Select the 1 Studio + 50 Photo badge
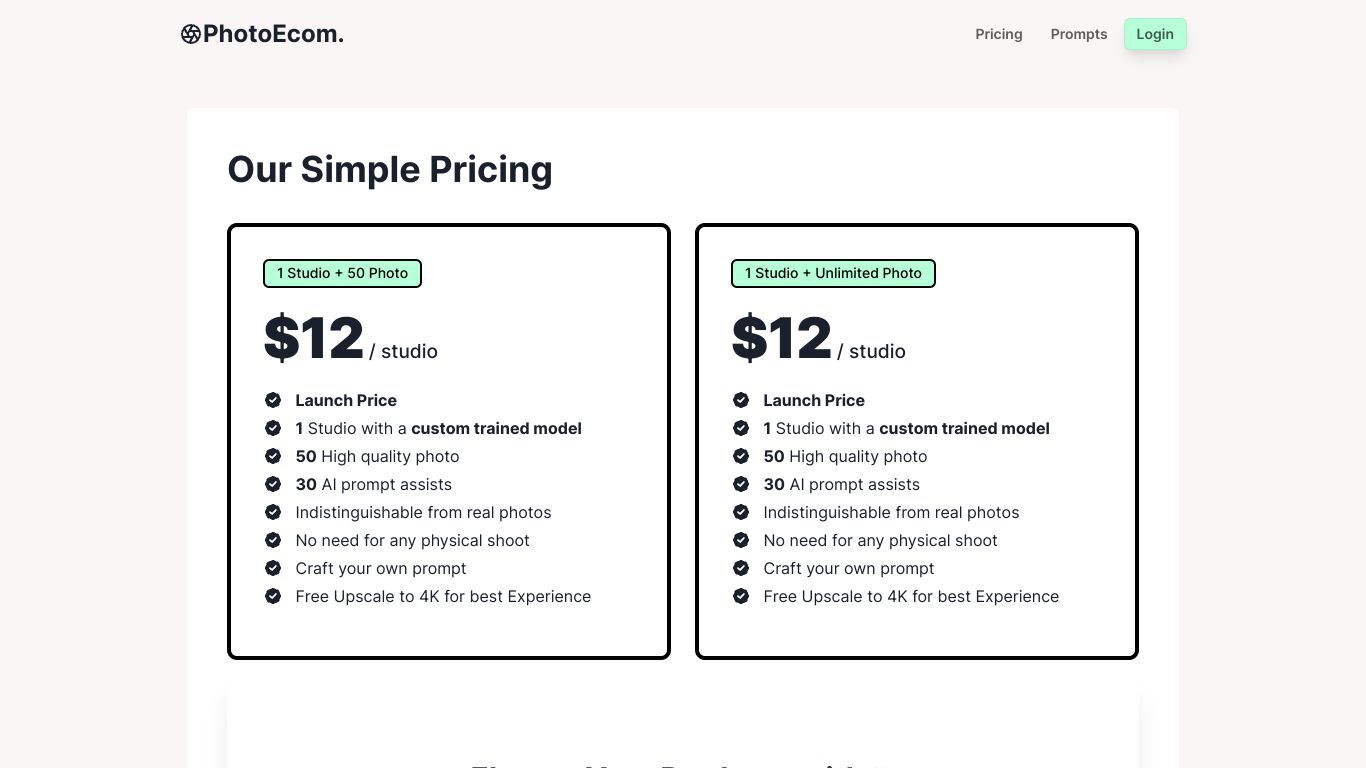1366x768 pixels. (342, 273)
